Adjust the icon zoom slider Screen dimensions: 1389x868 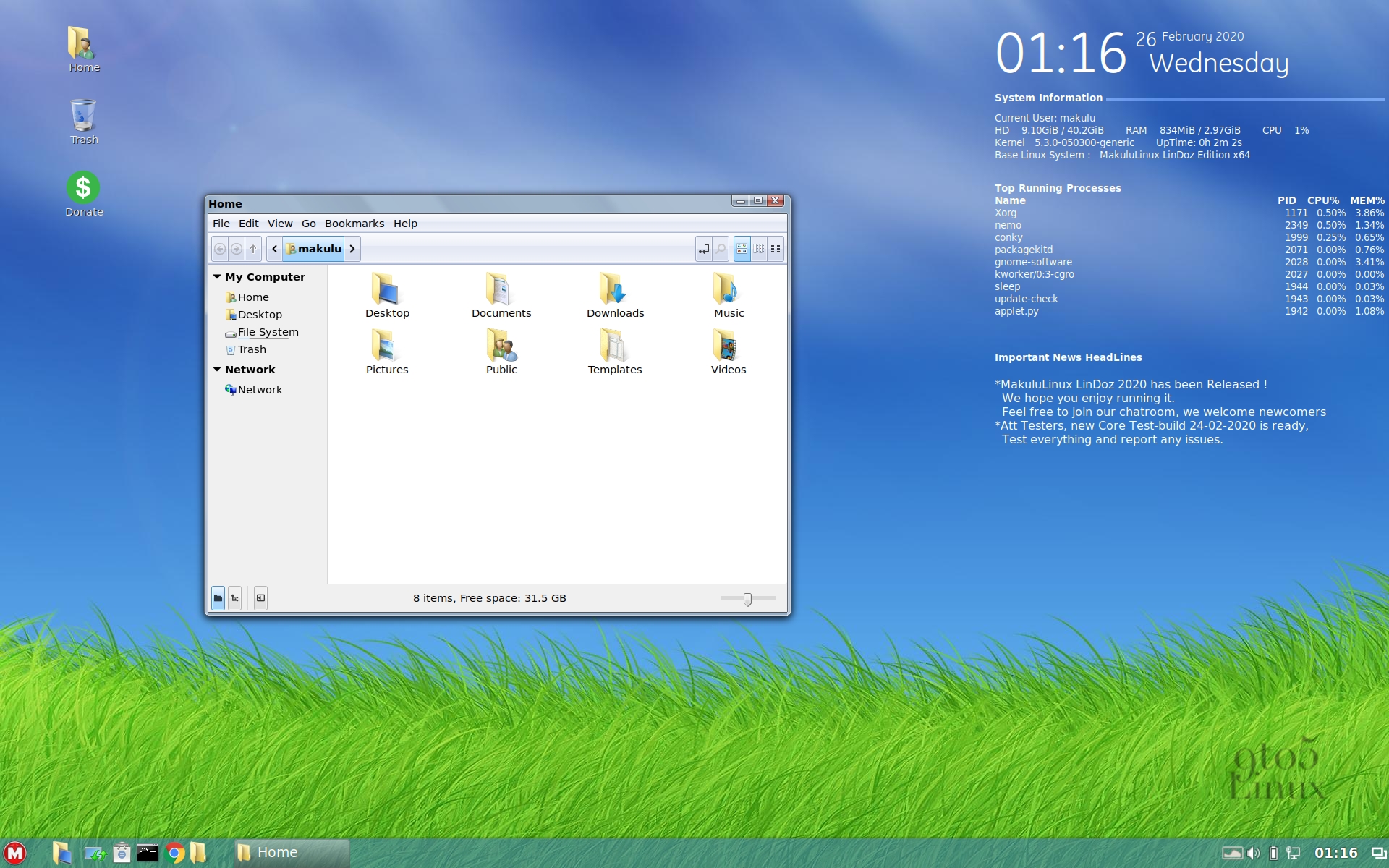coord(747,599)
